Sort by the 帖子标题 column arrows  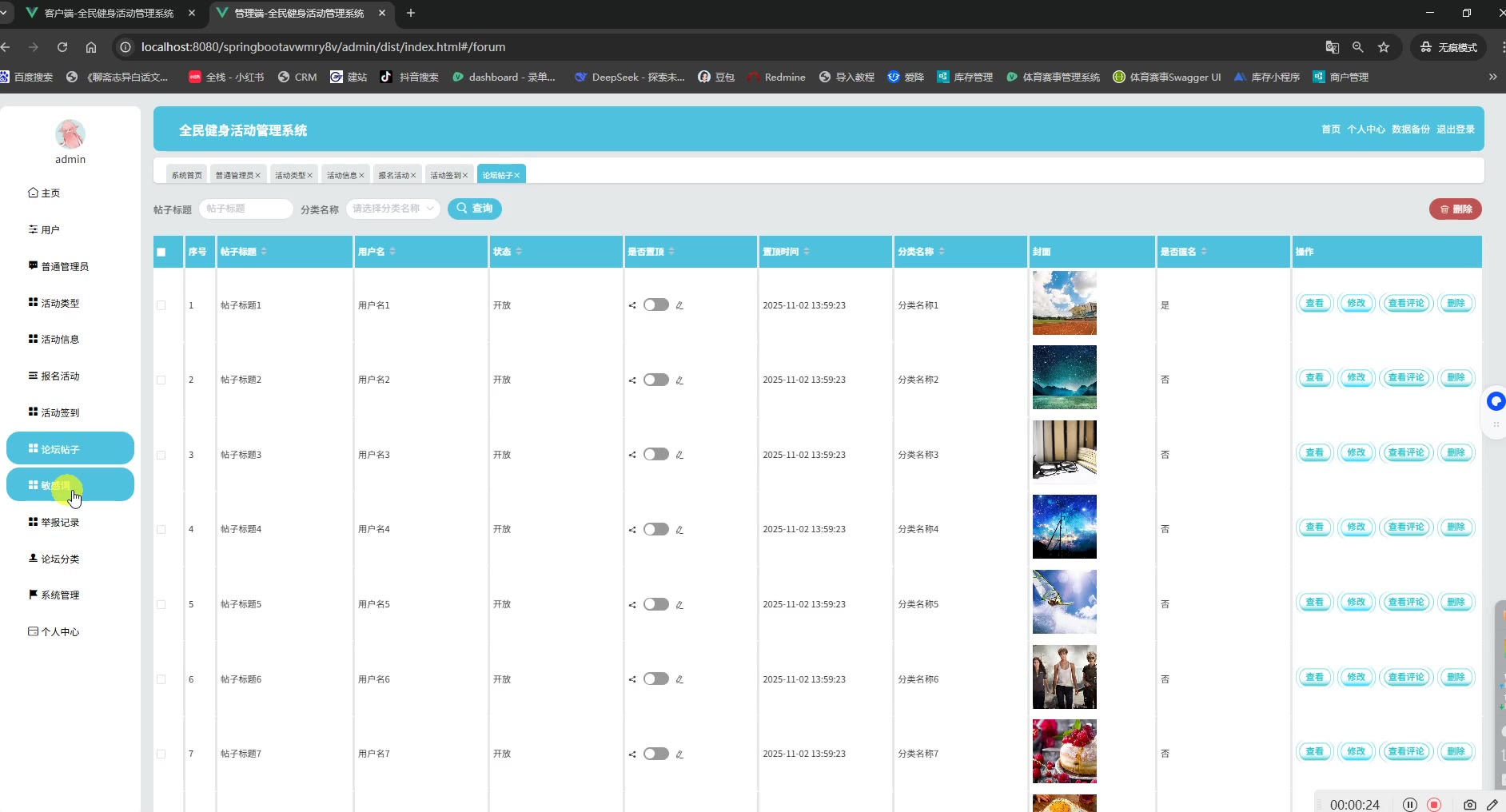tap(264, 252)
